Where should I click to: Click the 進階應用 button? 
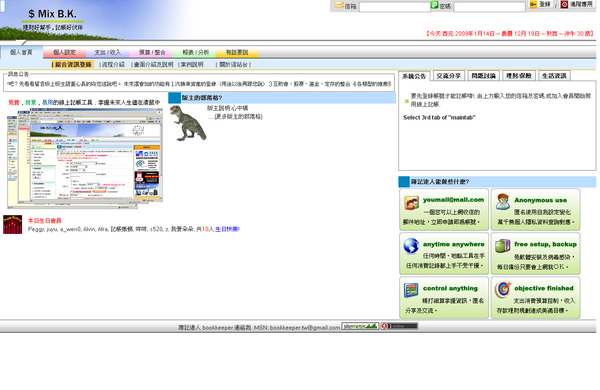click(577, 4)
